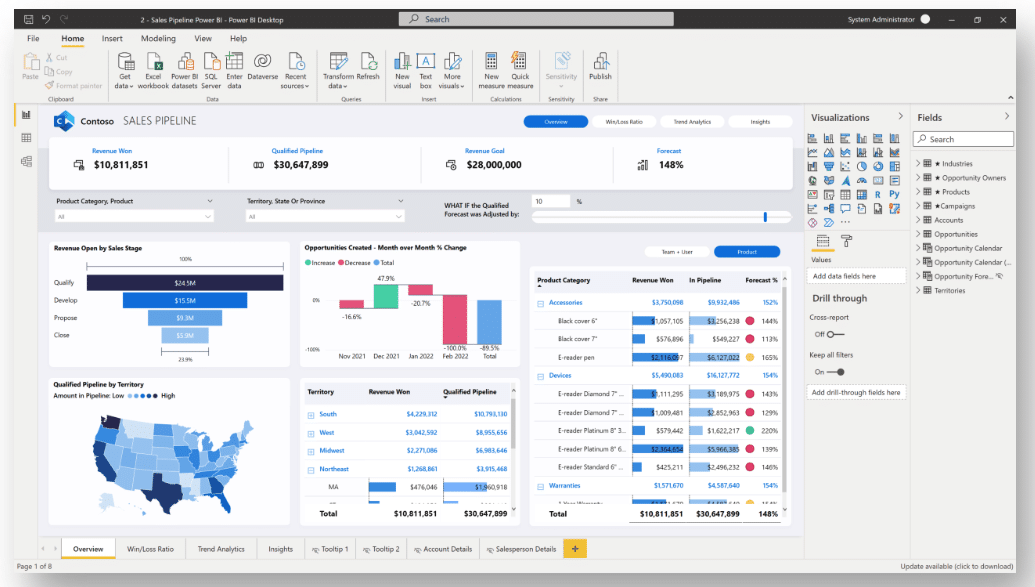Click the Overview navigation button

click(556, 121)
